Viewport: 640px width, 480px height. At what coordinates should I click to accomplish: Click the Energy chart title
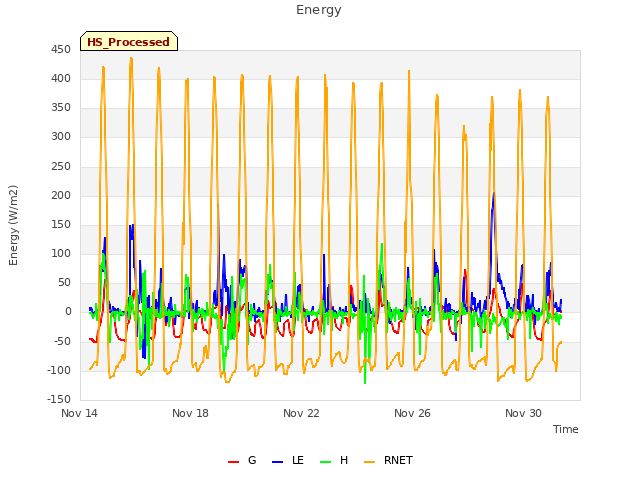pyautogui.click(x=319, y=10)
